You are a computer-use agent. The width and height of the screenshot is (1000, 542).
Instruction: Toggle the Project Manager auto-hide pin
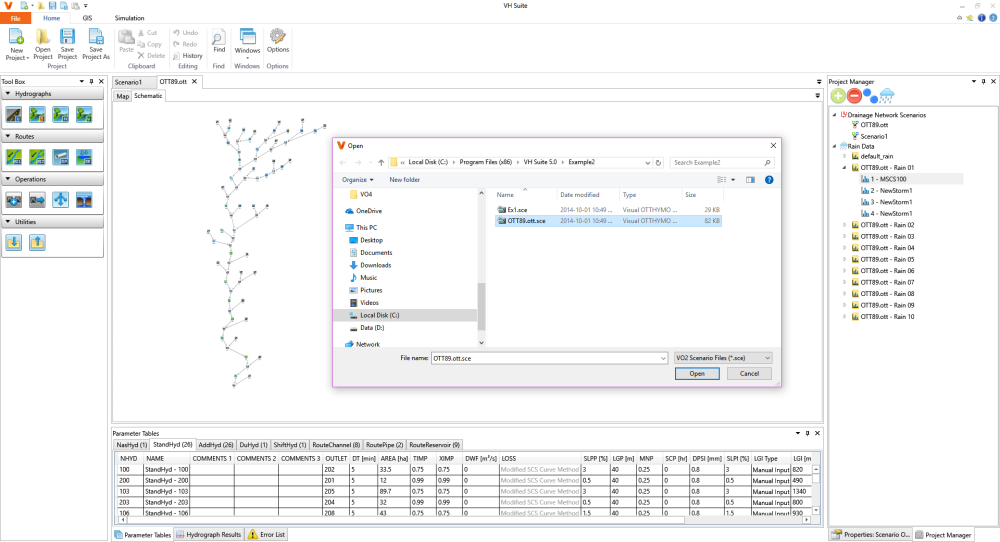tap(983, 82)
